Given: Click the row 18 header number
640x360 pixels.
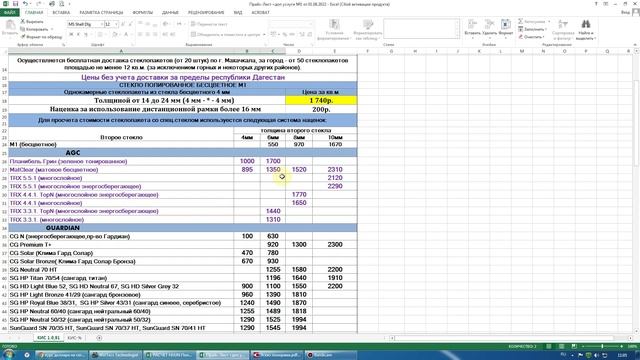Looking at the screenshot, I should coord(4,101).
